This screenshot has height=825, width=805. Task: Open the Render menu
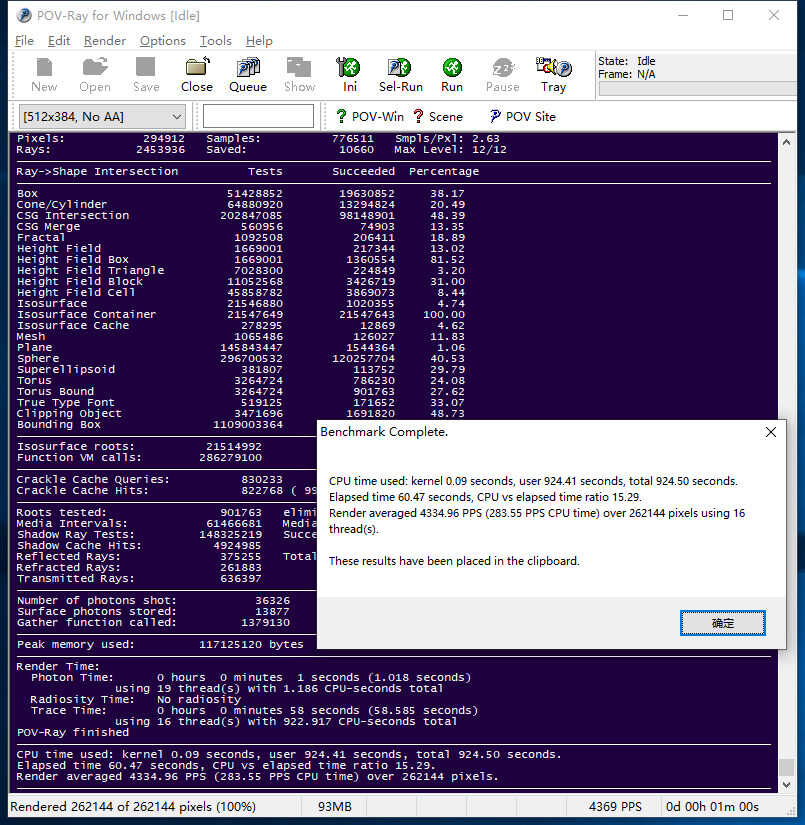click(105, 41)
